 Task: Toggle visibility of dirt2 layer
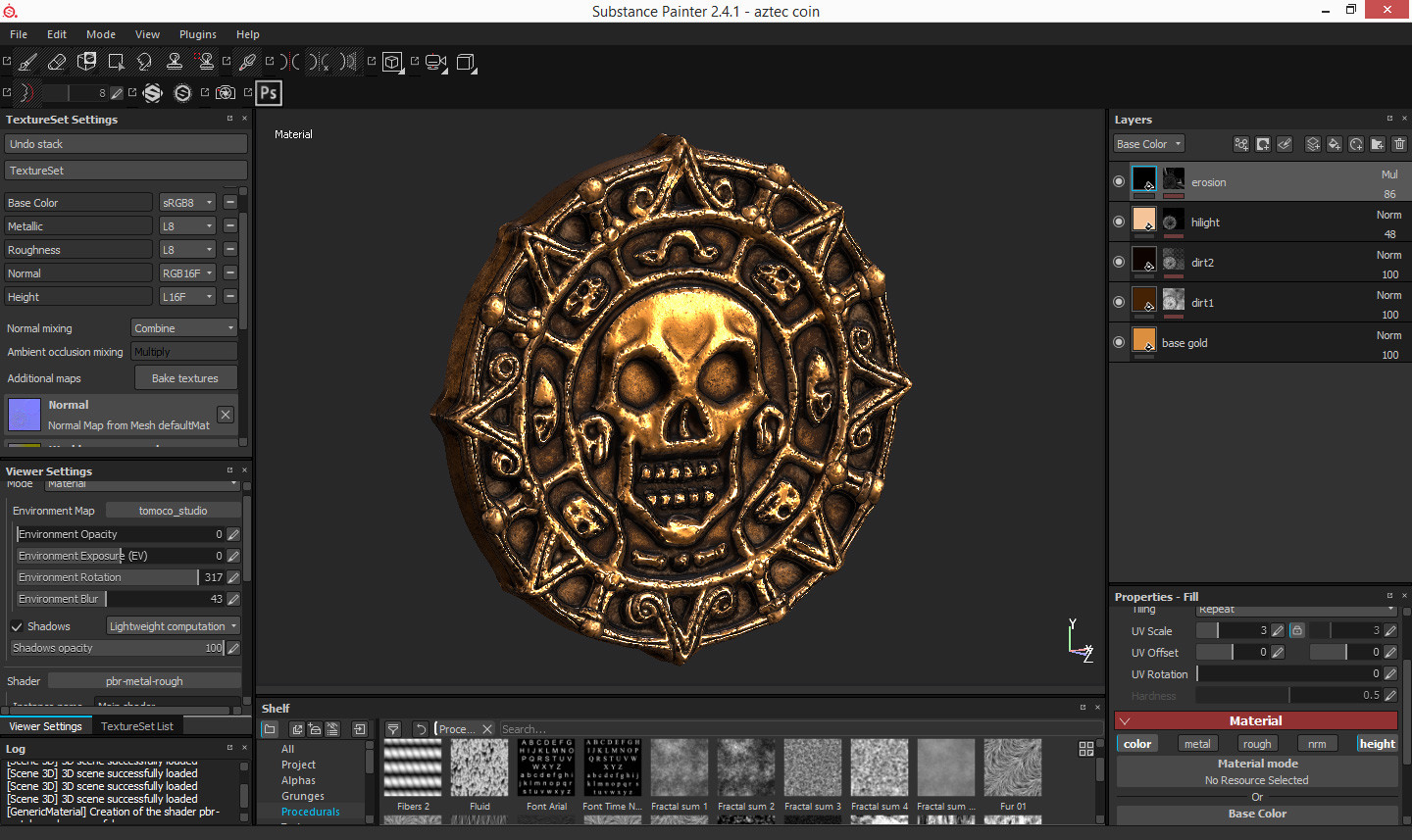(1119, 262)
